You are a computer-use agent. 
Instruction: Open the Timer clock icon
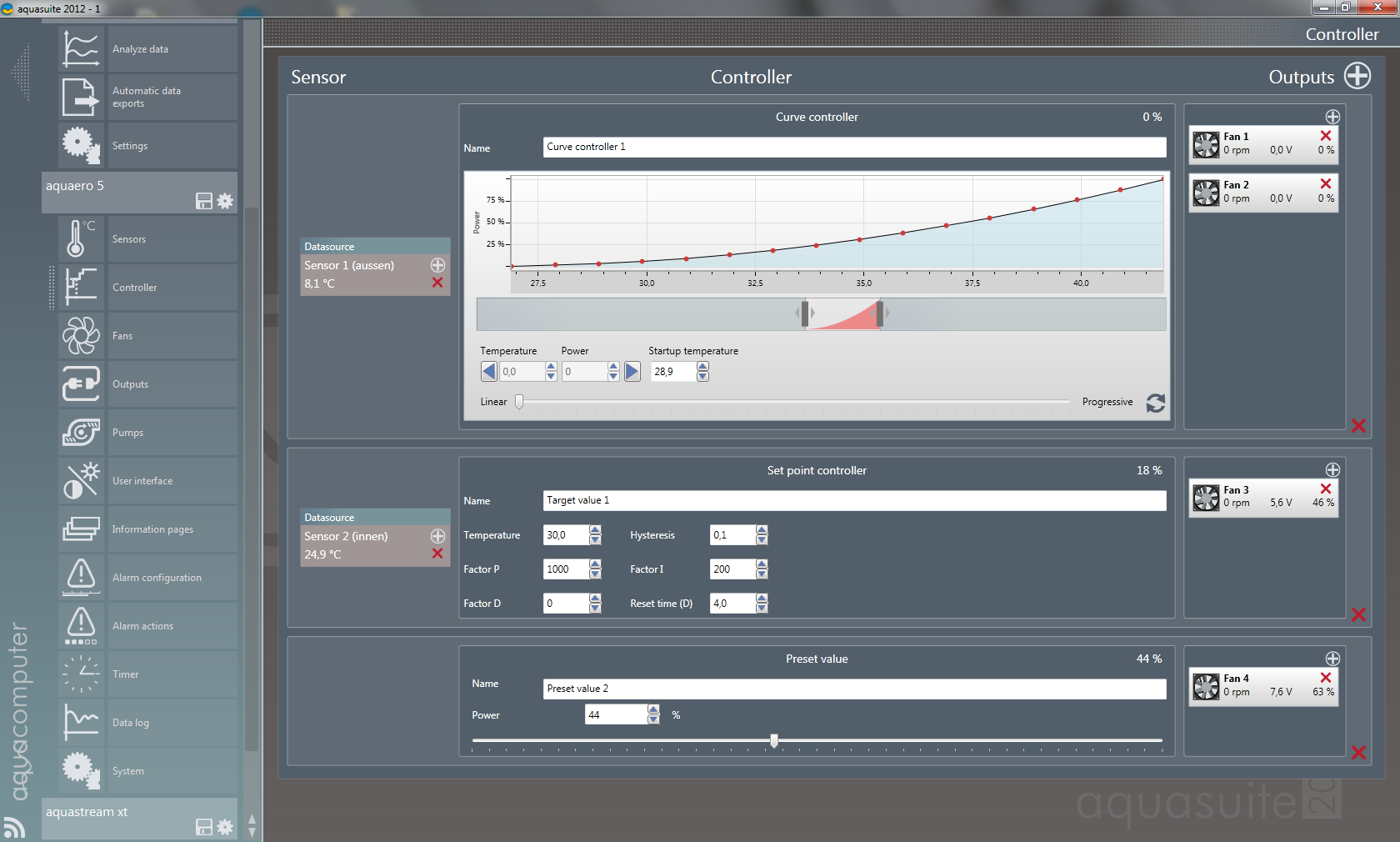click(81, 674)
